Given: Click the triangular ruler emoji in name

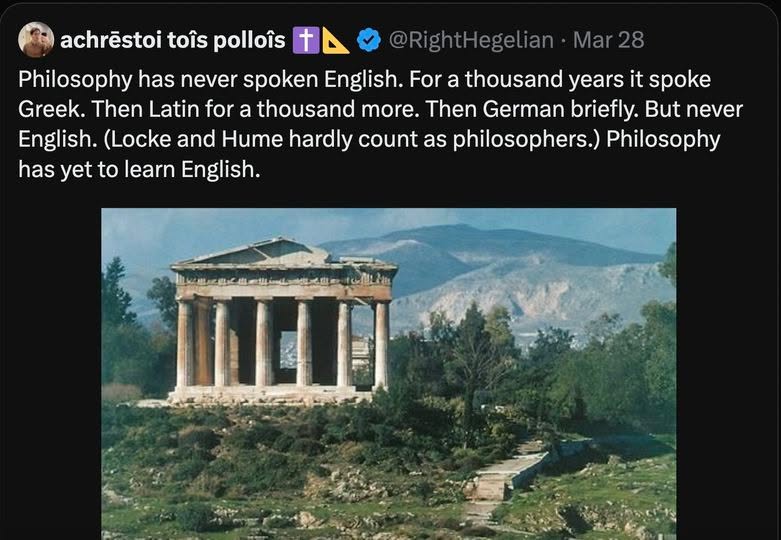Looking at the screenshot, I should click(335, 40).
